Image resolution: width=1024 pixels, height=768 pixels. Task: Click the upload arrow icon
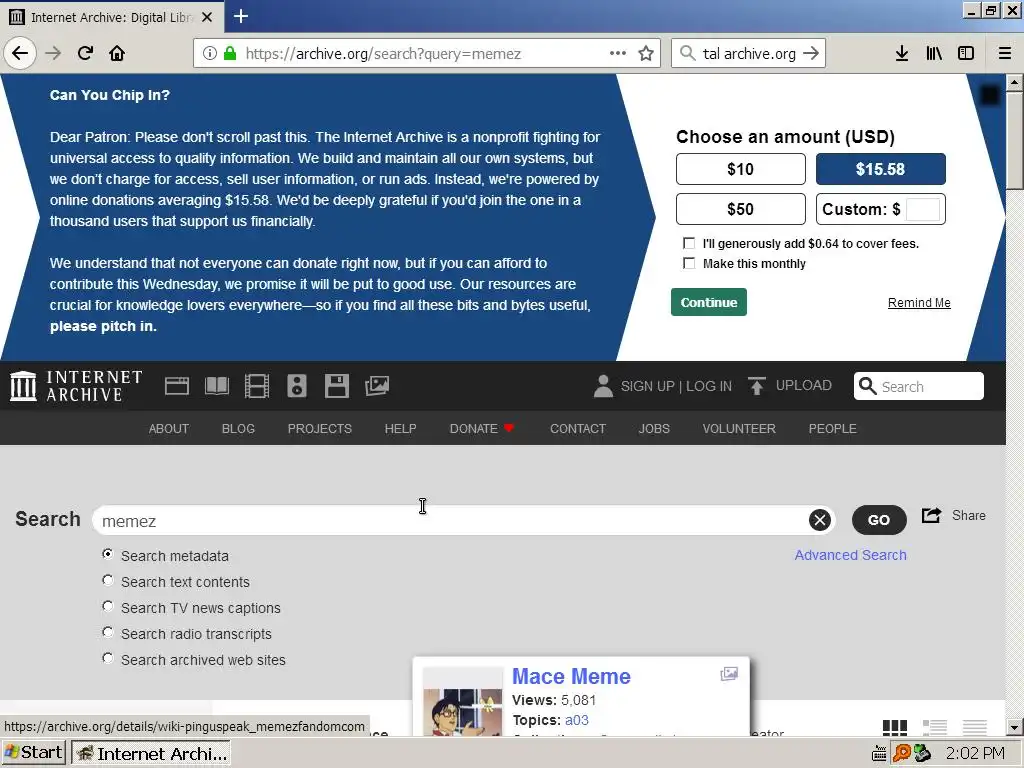(757, 386)
